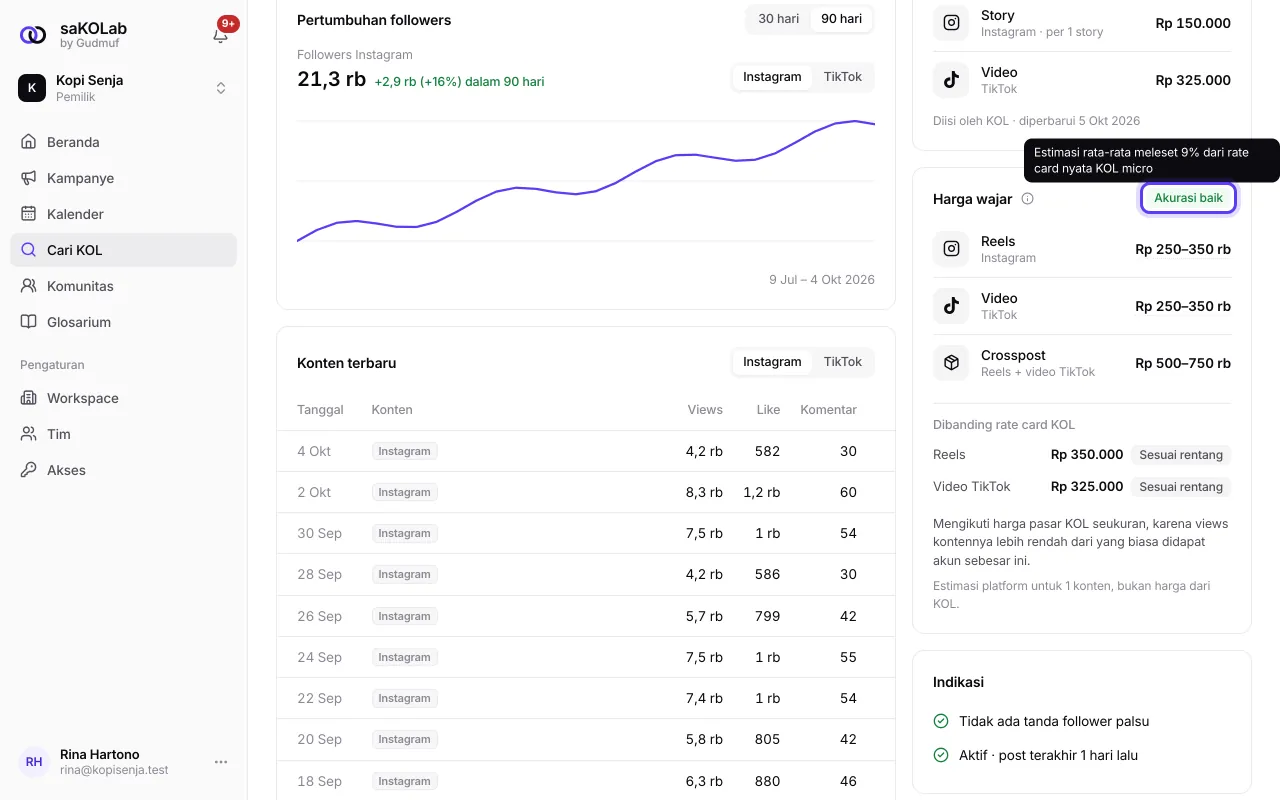Open Glosarium via its book icon
1280x800 pixels.
pyautogui.click(x=28, y=322)
